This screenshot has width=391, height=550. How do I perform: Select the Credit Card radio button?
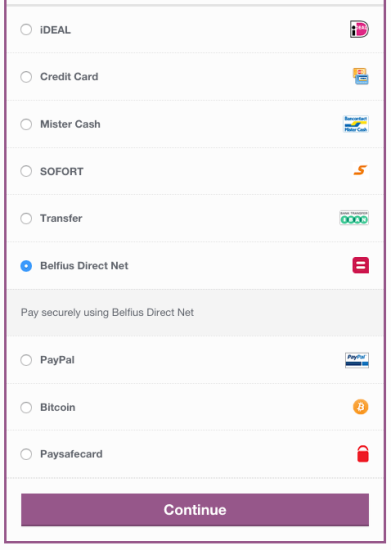pyautogui.click(x=26, y=77)
